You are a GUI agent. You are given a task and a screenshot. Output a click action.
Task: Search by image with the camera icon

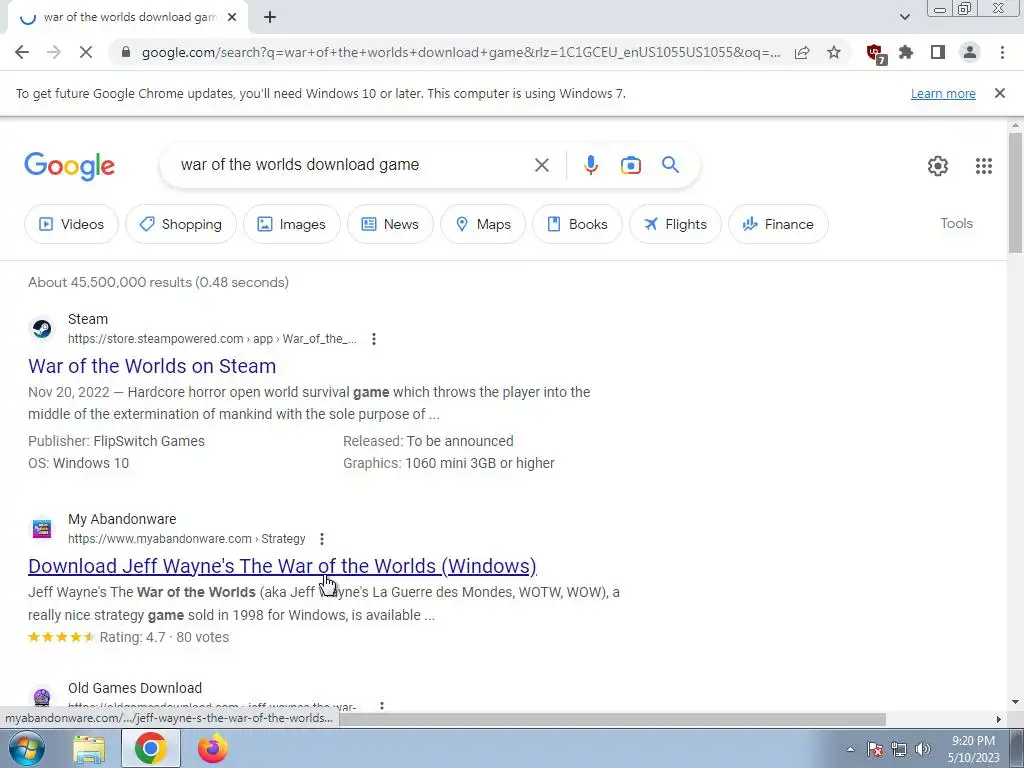630,165
